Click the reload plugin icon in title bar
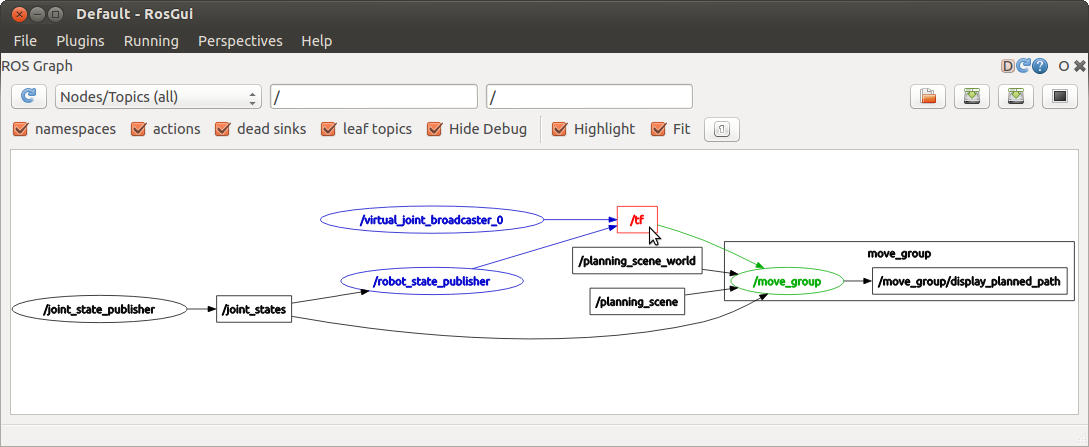 click(x=1023, y=66)
